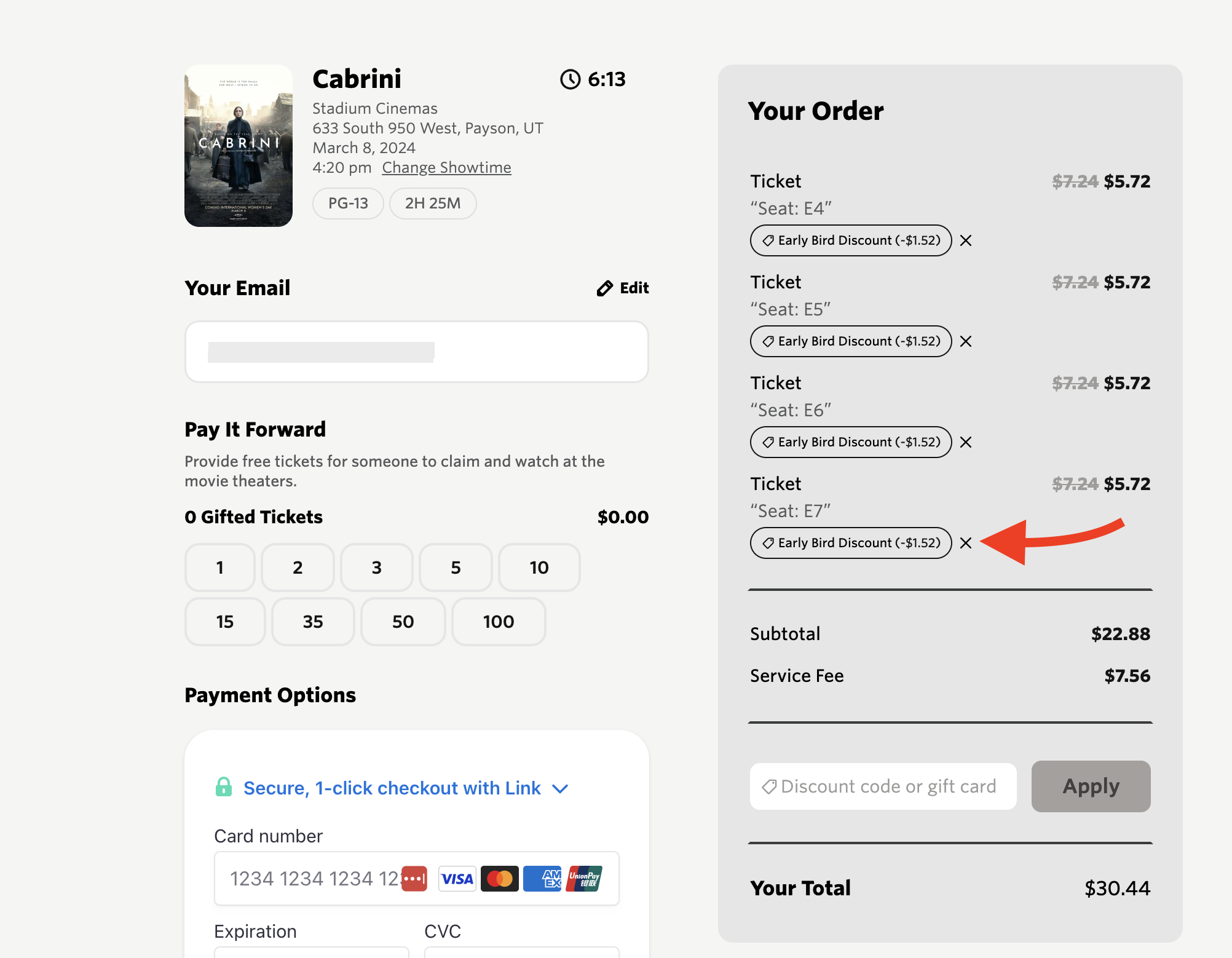Image resolution: width=1232 pixels, height=958 pixels.
Task: Click the green lock Link icon
Action: (224, 787)
